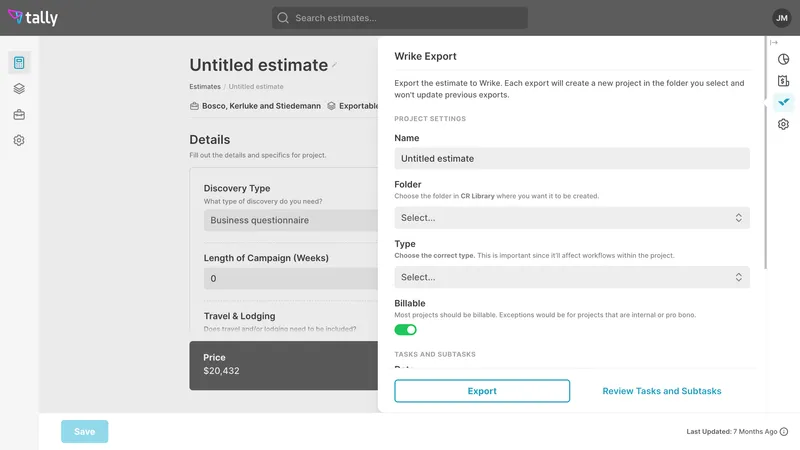The height and width of the screenshot is (450, 800).
Task: Click the Untitled estimate page title
Action: tap(259, 65)
